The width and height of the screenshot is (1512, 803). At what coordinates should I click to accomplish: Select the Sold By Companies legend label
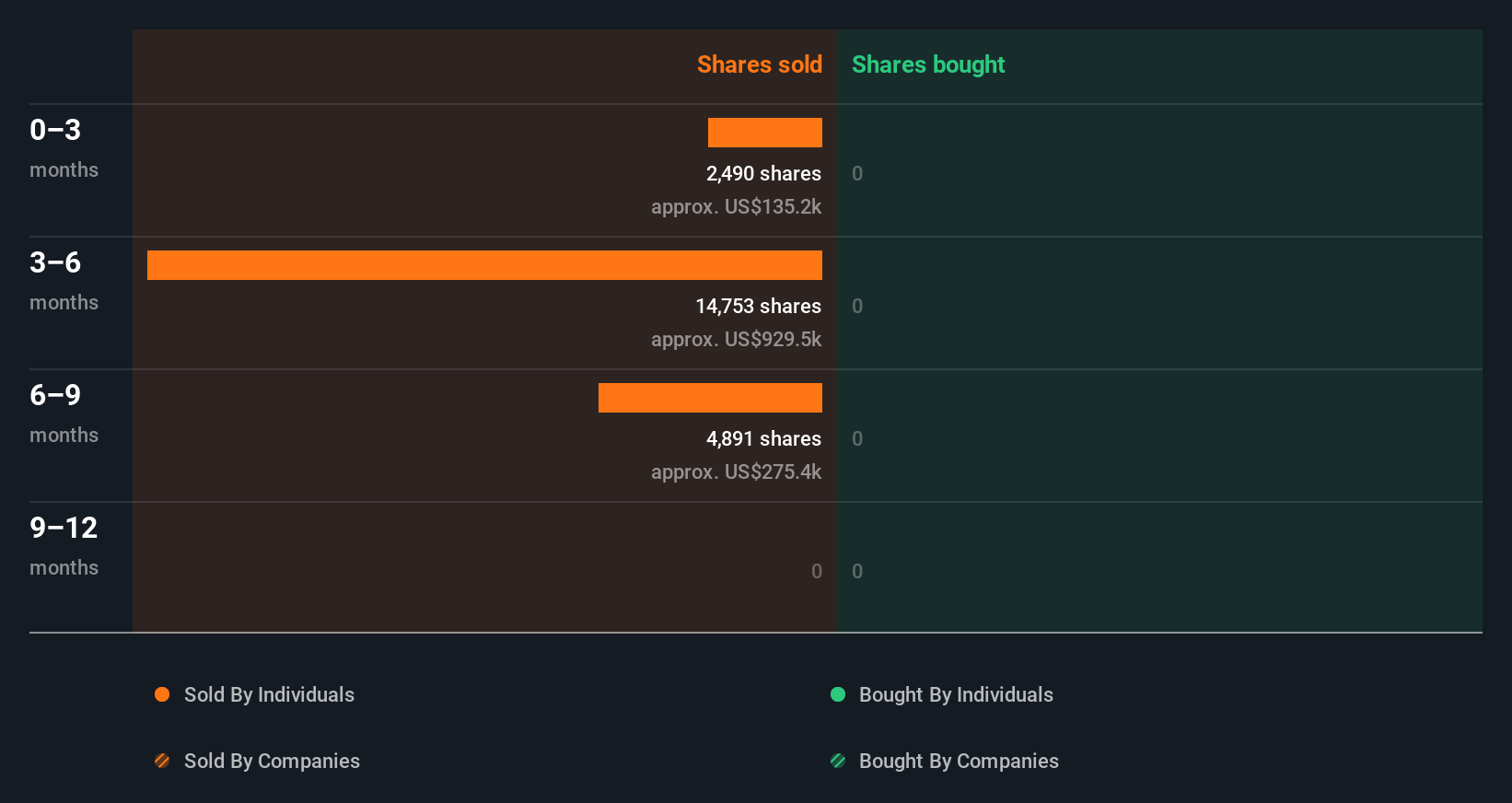(272, 762)
